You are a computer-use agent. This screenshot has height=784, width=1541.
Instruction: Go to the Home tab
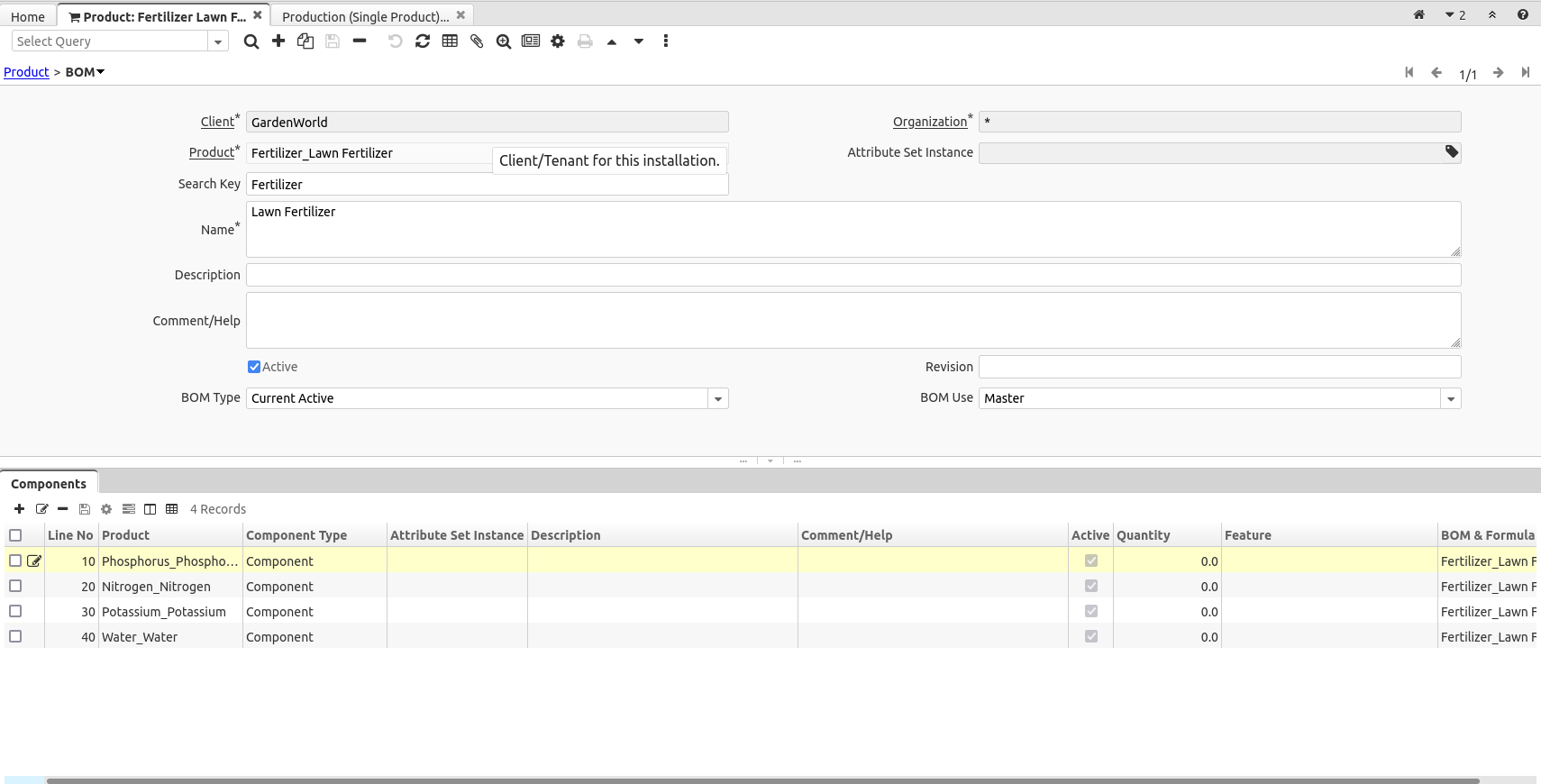tap(28, 16)
